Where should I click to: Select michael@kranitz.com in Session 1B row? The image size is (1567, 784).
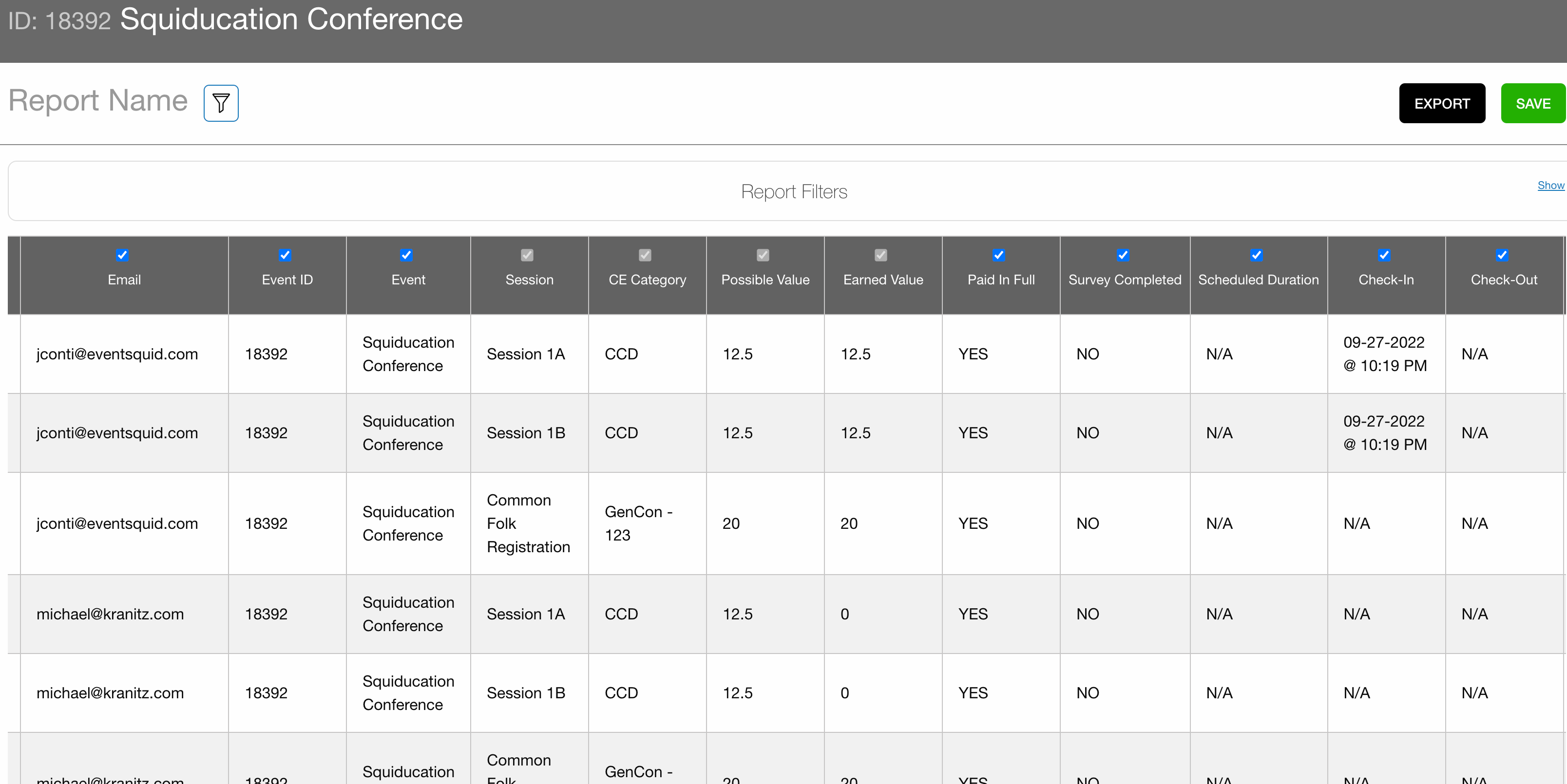(x=110, y=693)
